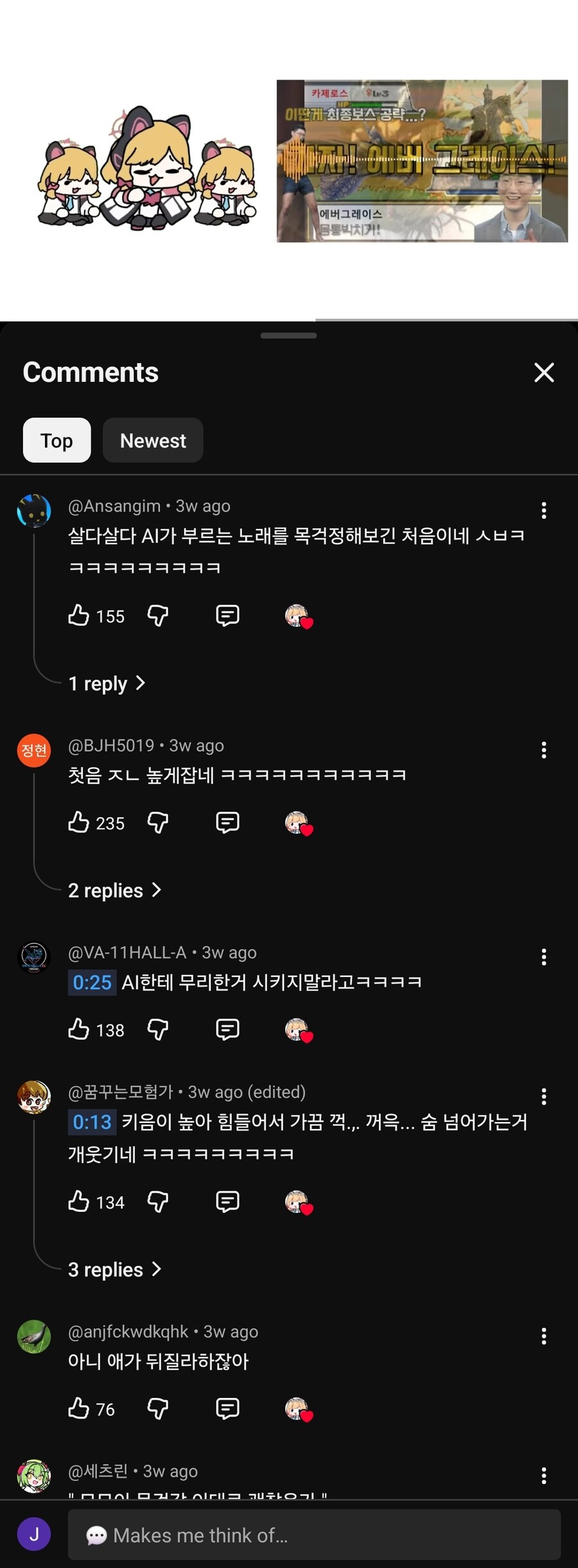Reply to the @VA-11HALL-A comment
The image size is (578, 1568).
tap(227, 1030)
